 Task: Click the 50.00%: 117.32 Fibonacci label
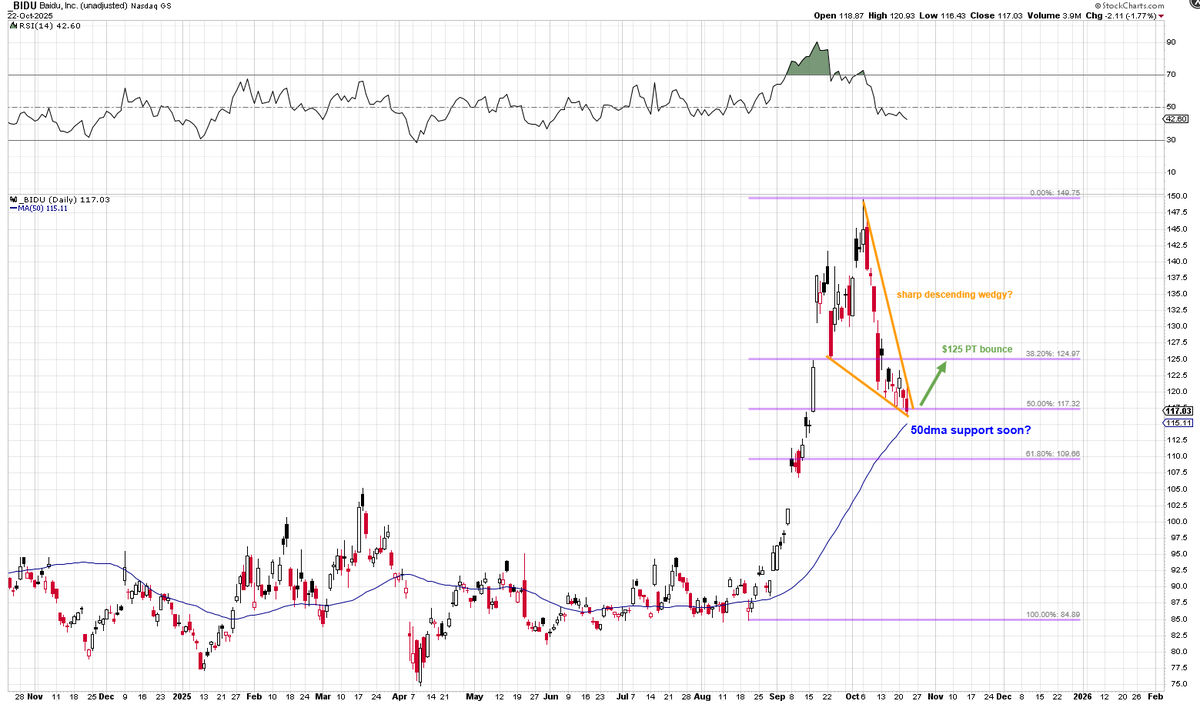(1054, 403)
